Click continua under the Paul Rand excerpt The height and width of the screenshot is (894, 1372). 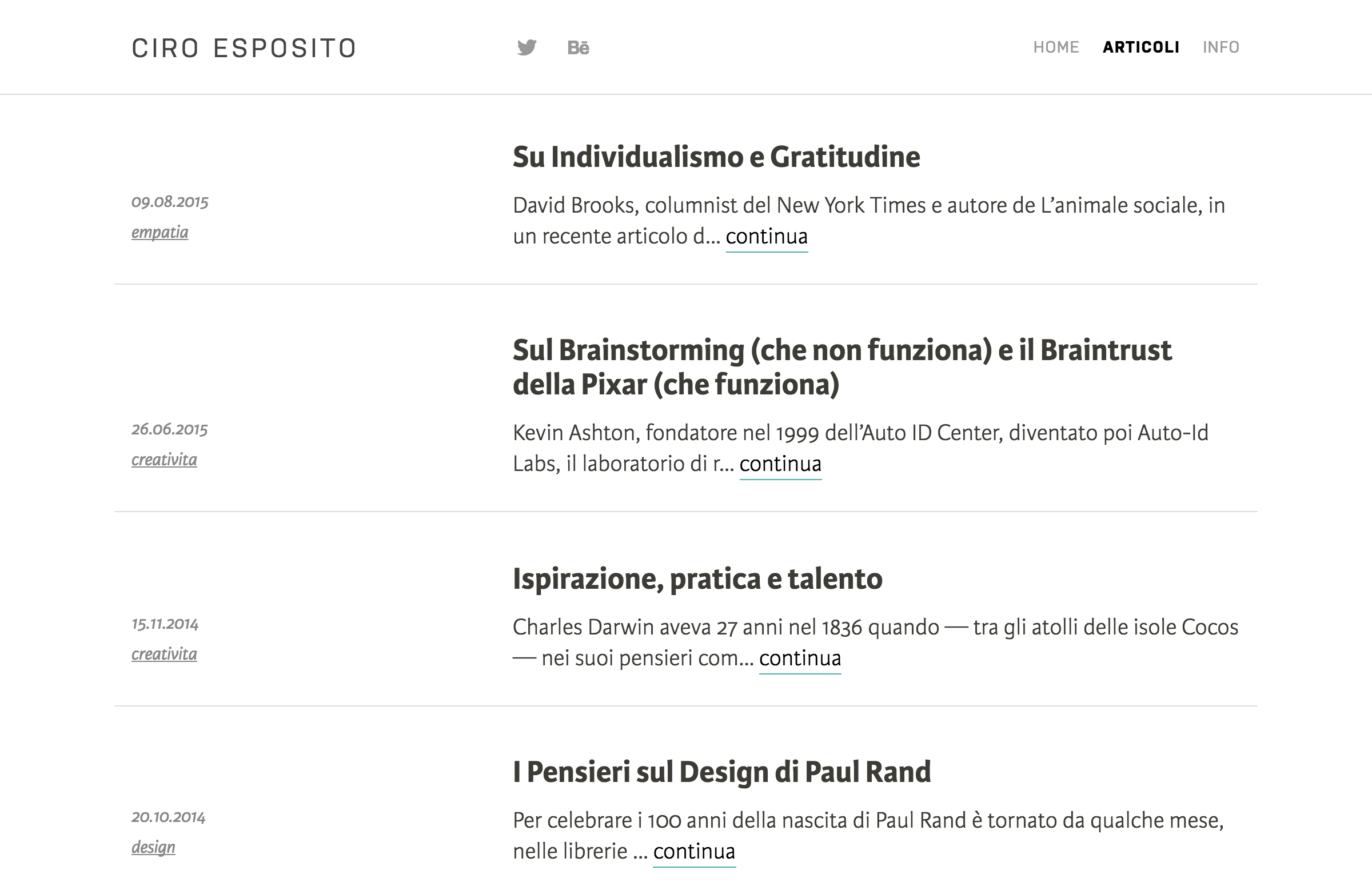pos(693,851)
